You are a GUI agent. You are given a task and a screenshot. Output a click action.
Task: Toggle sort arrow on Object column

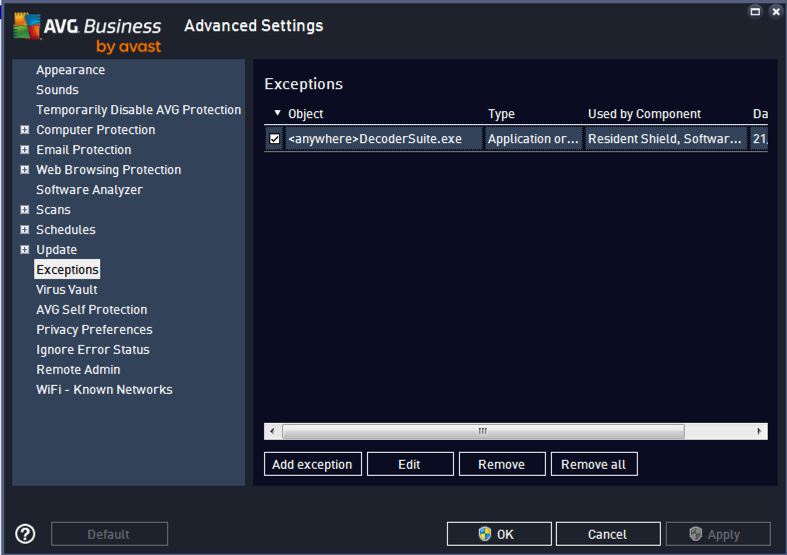pyautogui.click(x=277, y=113)
